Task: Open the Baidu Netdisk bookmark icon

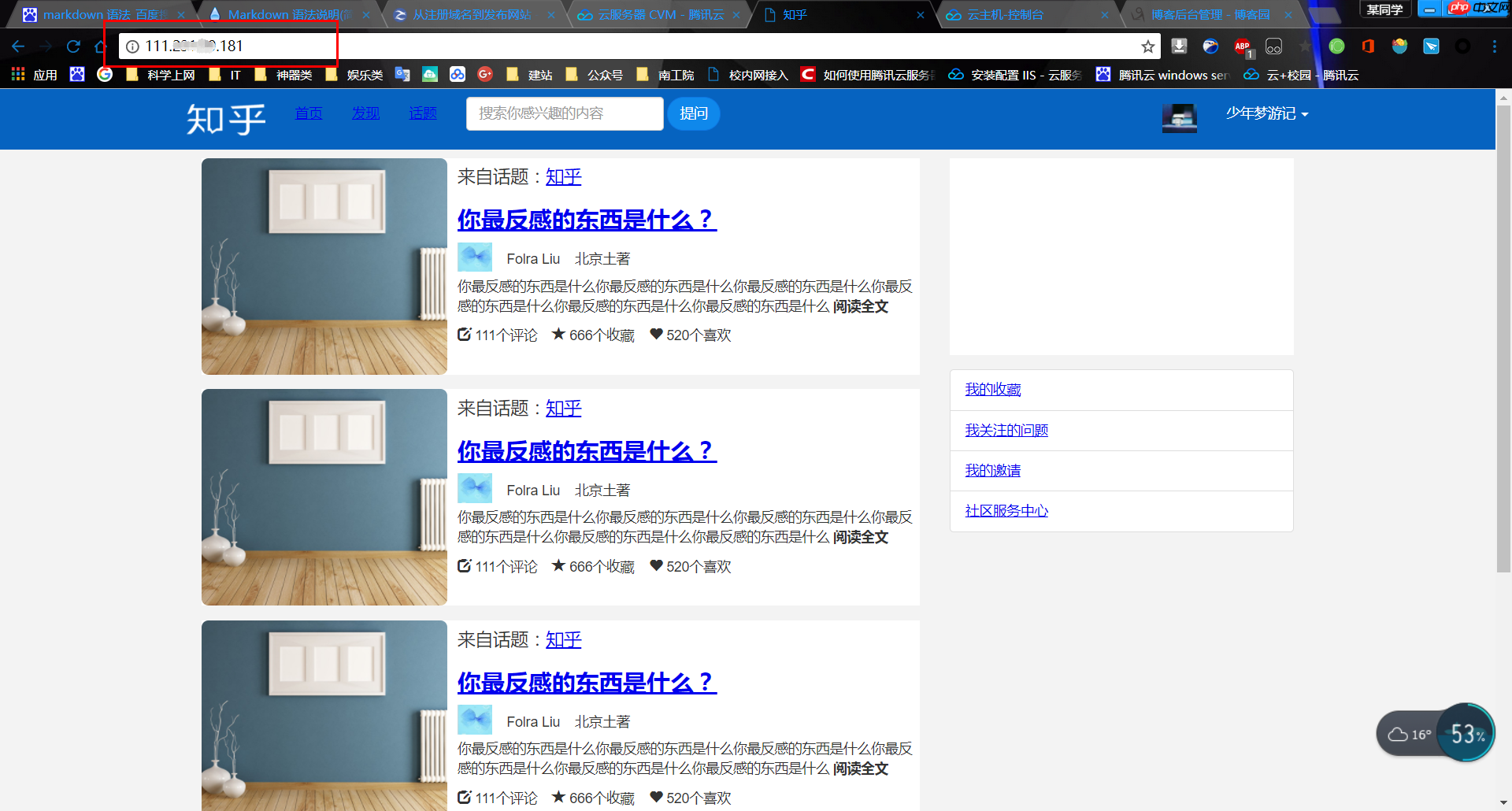Action: click(x=457, y=74)
